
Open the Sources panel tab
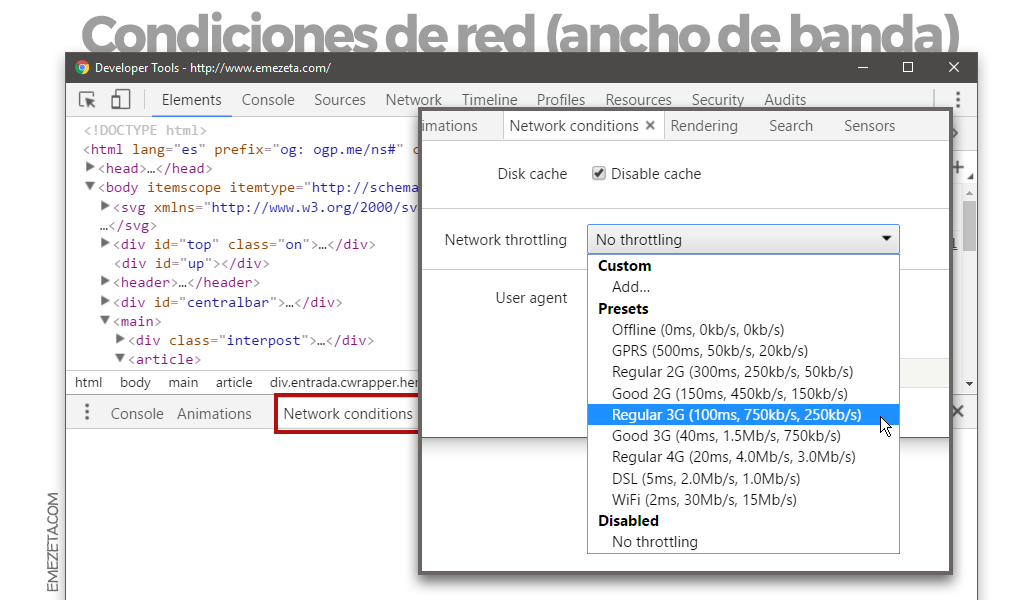tap(340, 100)
